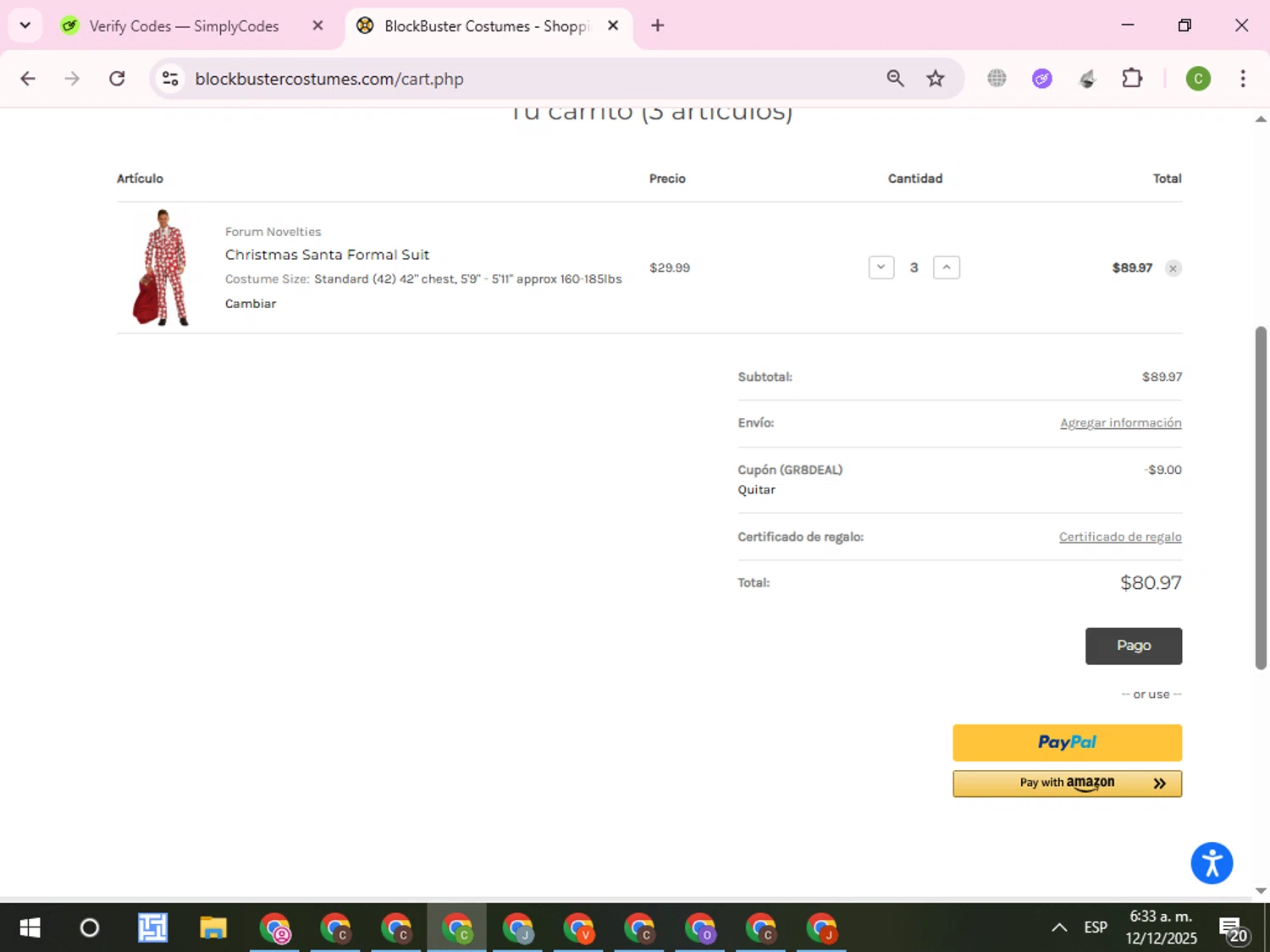
Task: Pay with the PayPal button
Action: pyautogui.click(x=1067, y=742)
